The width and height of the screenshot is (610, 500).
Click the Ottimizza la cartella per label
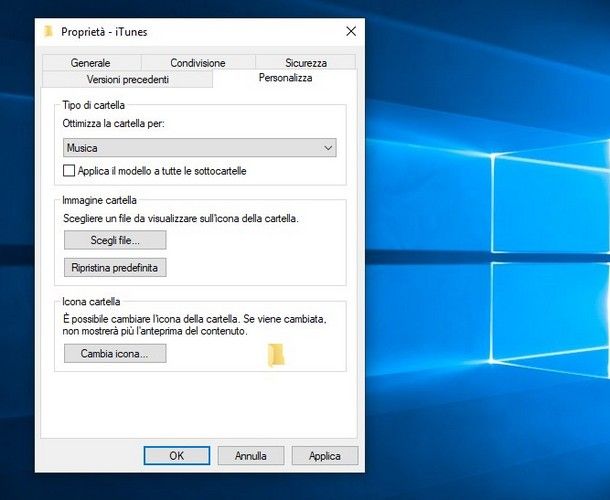[x=114, y=124]
